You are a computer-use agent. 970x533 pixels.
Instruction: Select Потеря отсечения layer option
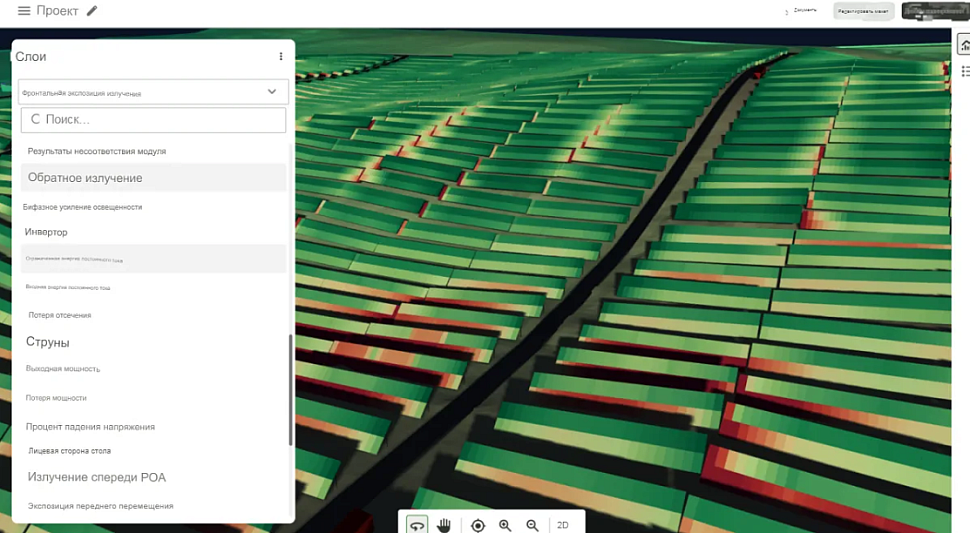click(60, 315)
